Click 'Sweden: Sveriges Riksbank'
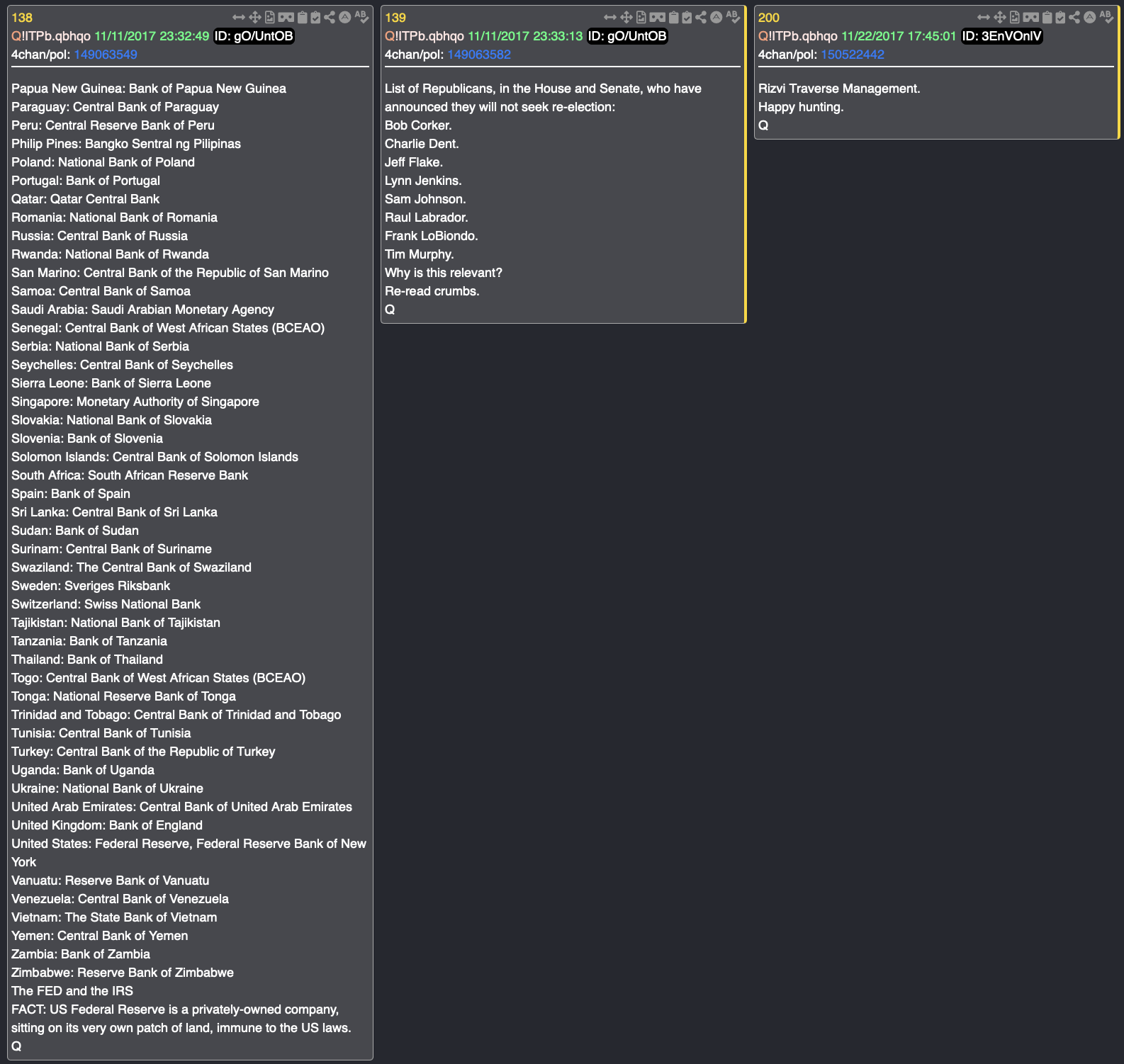The image size is (1124, 1064). click(x=91, y=586)
